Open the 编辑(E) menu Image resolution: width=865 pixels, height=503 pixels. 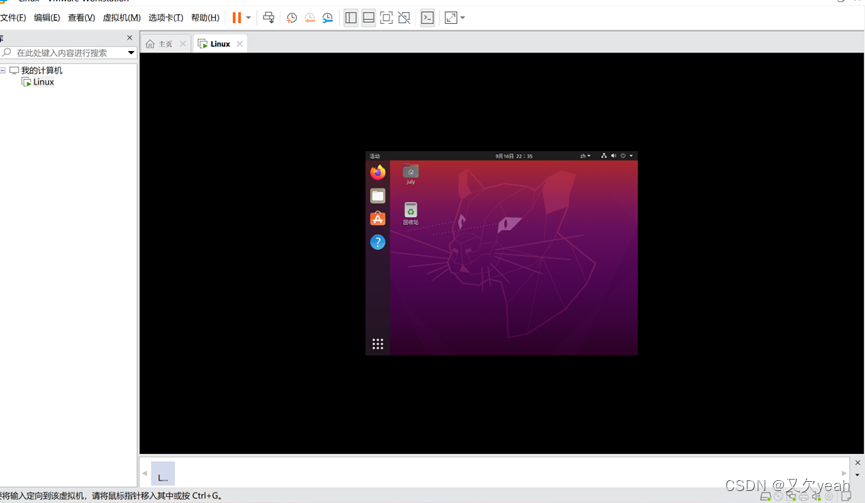pos(47,18)
